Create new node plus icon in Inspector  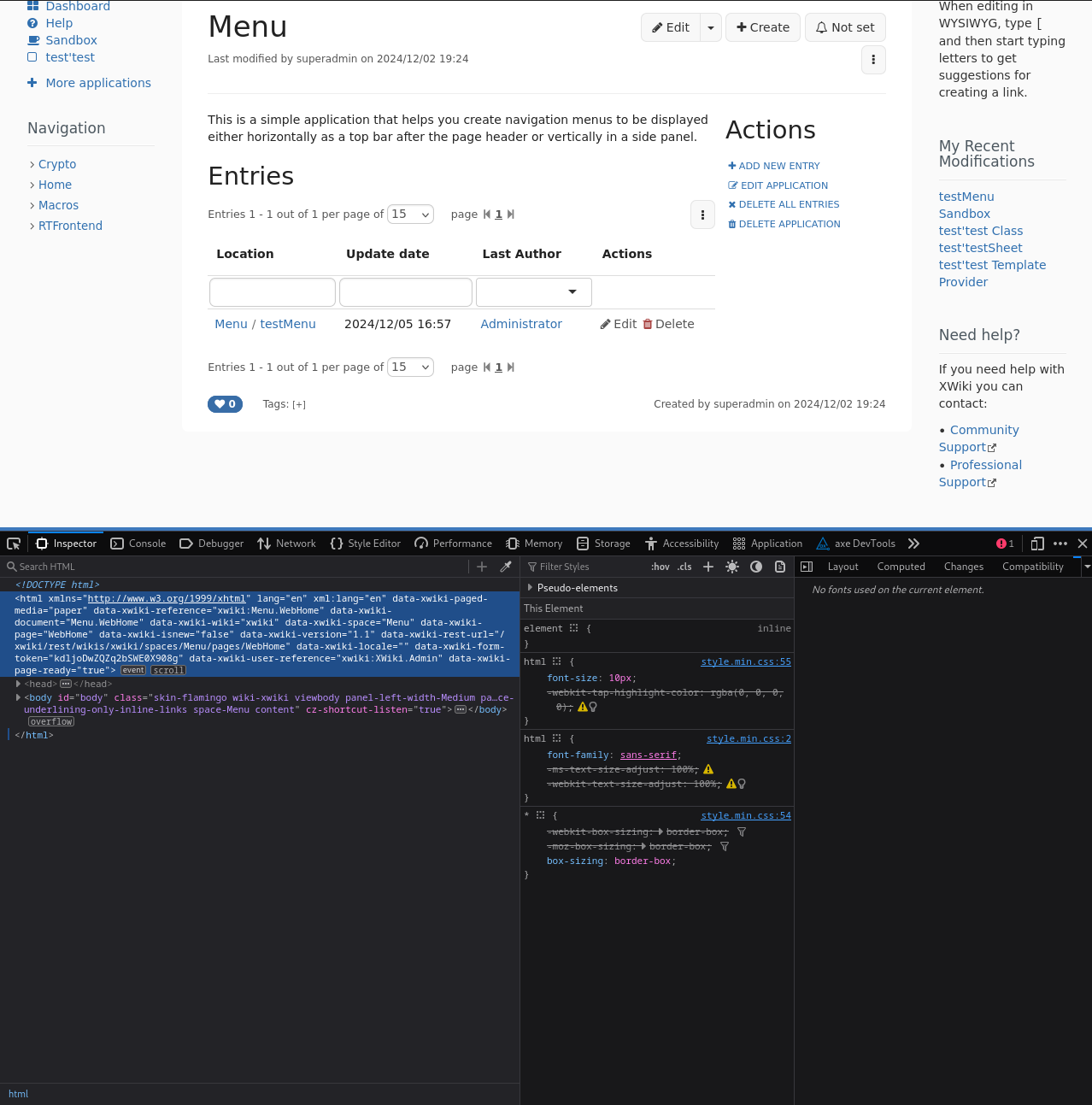pyautogui.click(x=482, y=567)
